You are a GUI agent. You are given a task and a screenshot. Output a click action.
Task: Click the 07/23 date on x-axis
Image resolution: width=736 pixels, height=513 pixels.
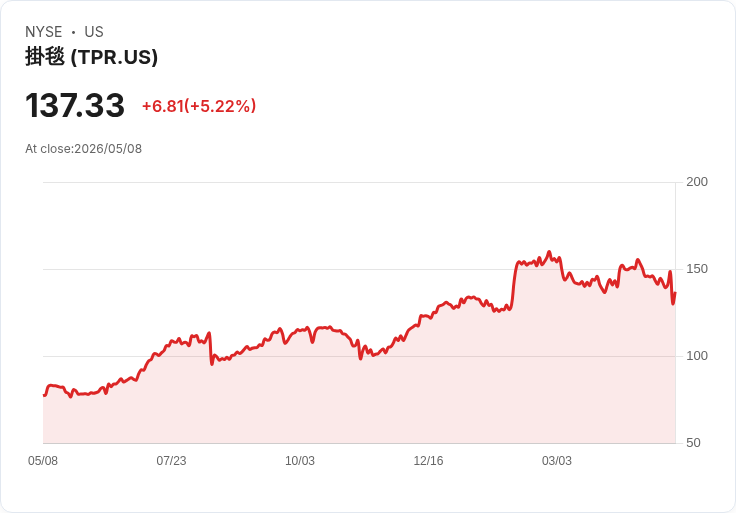pos(171,461)
